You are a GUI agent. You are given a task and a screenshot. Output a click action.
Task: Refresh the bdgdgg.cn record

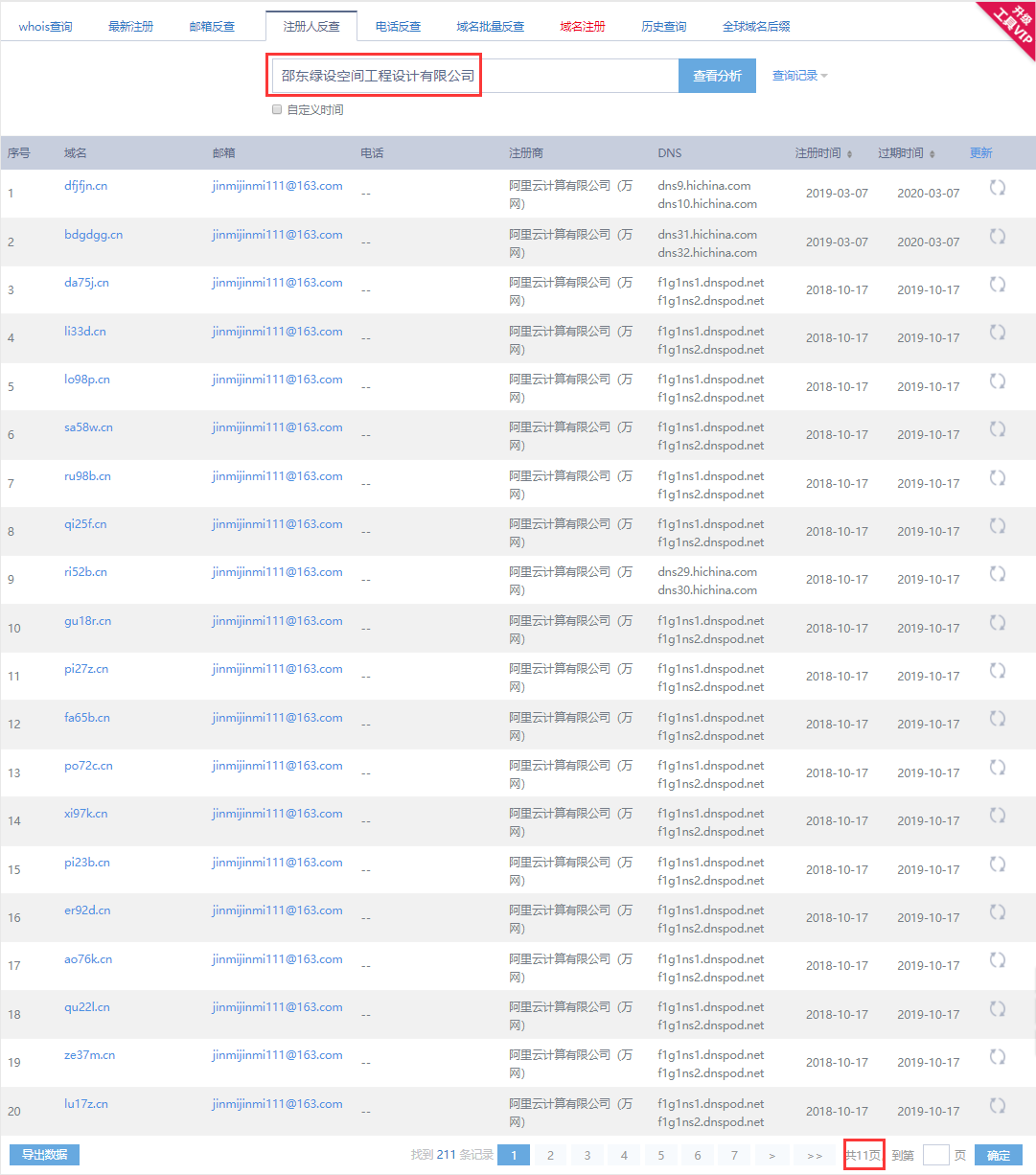coord(997,236)
